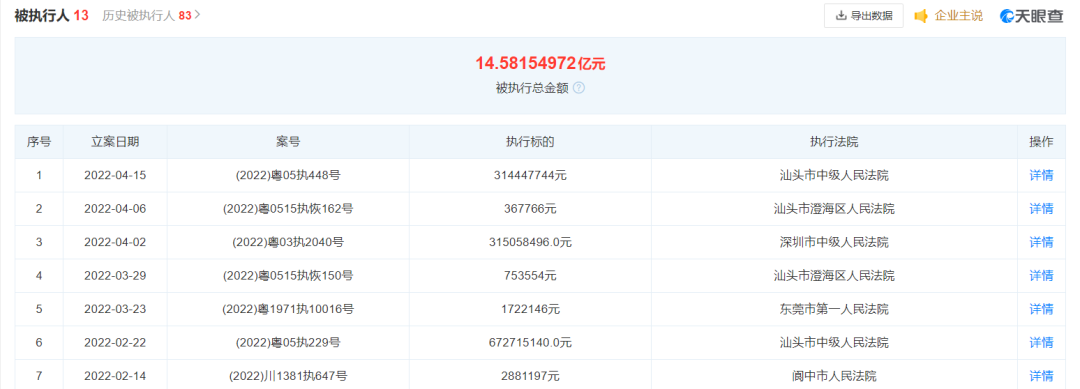Select date cell 2022-03-23

click(x=115, y=309)
